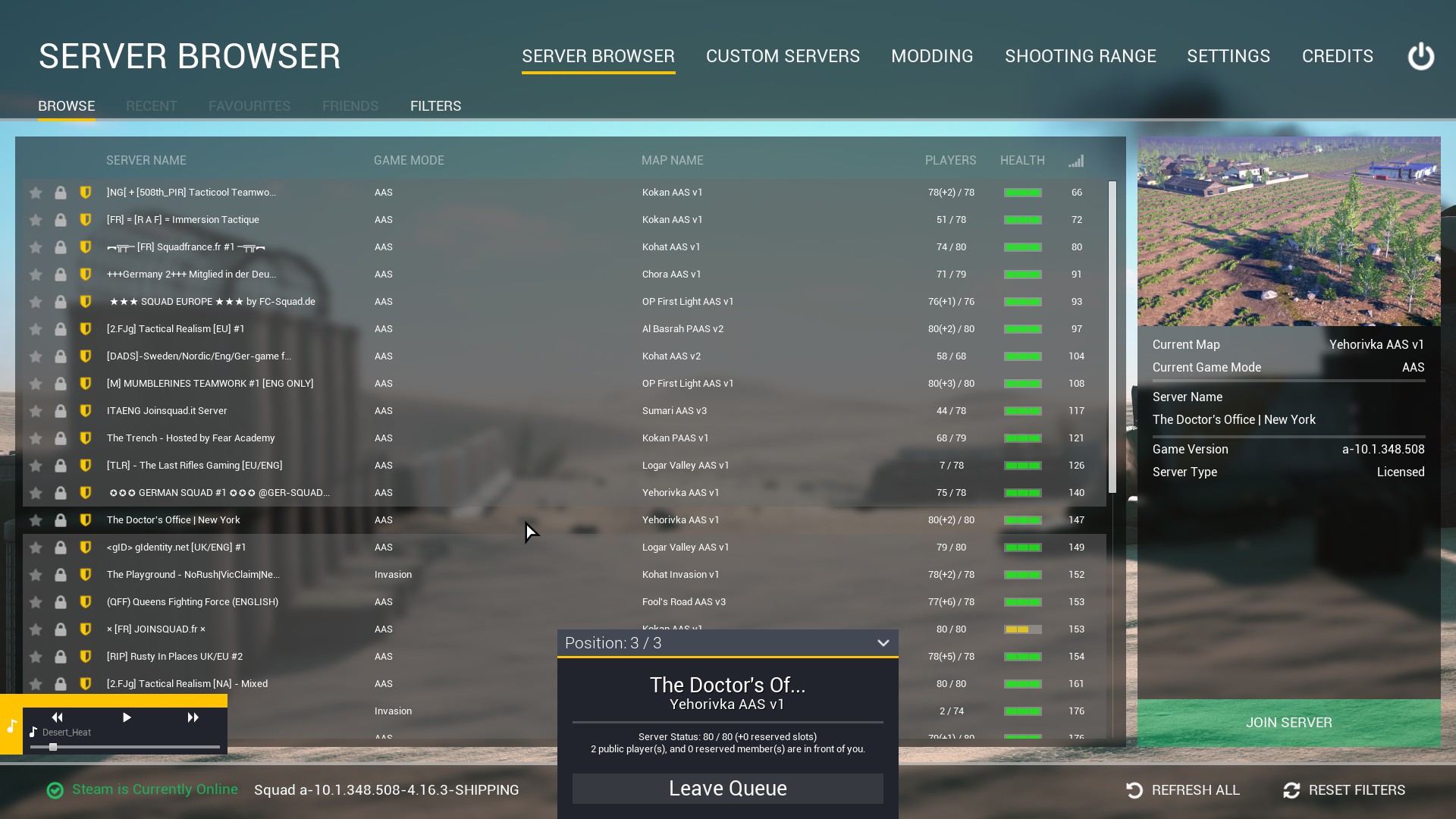The image size is (1456, 819).
Task: Star The Trench Fear Academy server
Action: click(36, 438)
